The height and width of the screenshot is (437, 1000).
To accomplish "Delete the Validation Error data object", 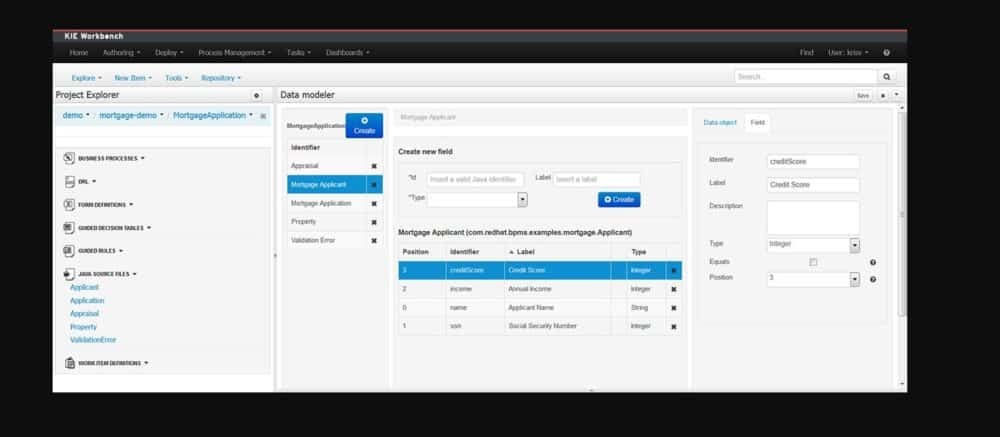I will click(x=374, y=240).
